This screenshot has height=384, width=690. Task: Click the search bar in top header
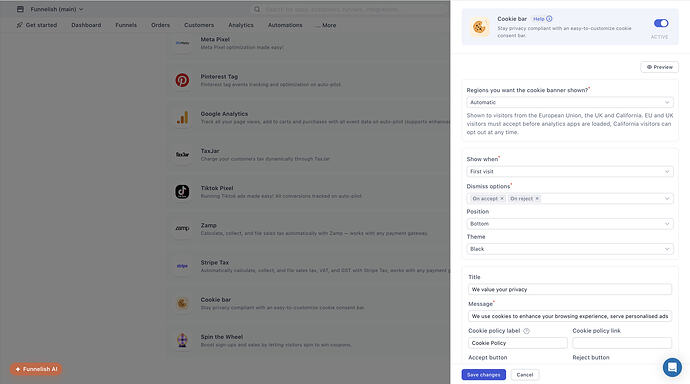click(x=350, y=9)
